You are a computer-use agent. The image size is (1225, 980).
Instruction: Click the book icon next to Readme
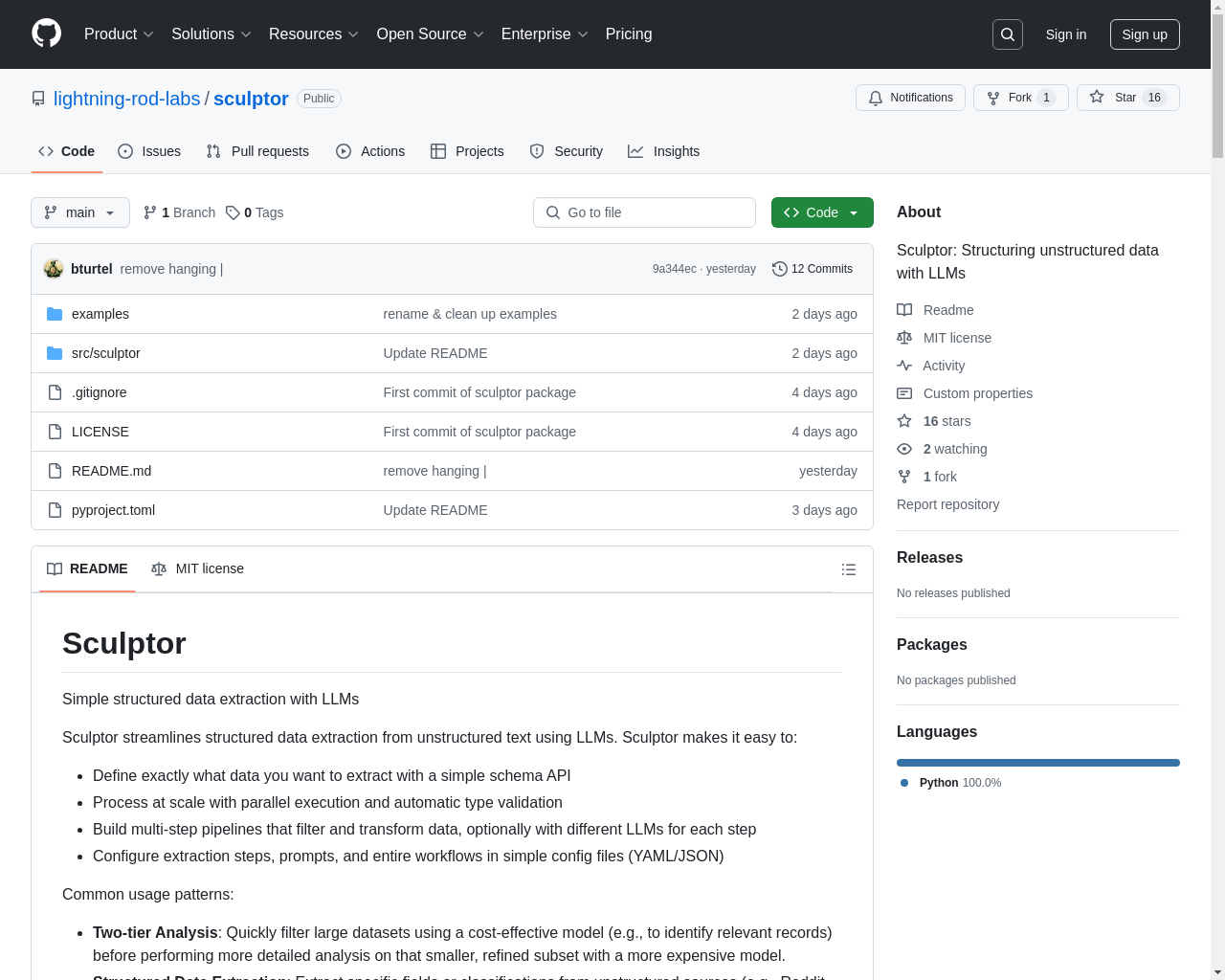904,310
